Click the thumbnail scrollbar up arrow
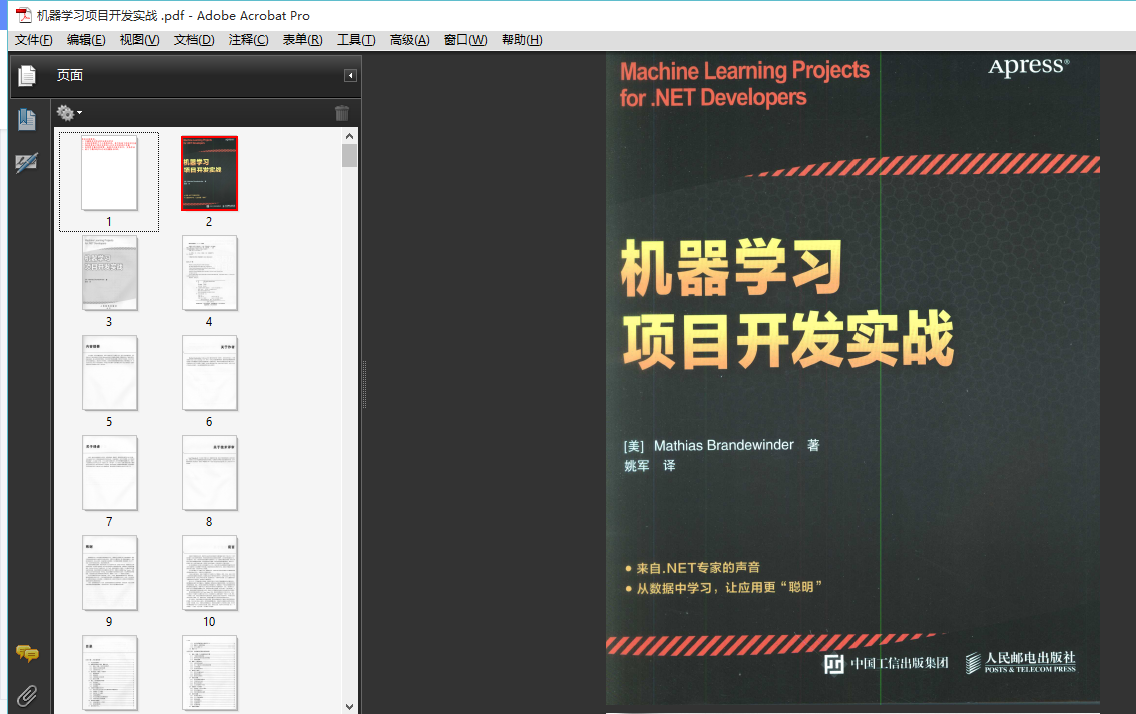The width and height of the screenshot is (1136, 714). (x=349, y=135)
